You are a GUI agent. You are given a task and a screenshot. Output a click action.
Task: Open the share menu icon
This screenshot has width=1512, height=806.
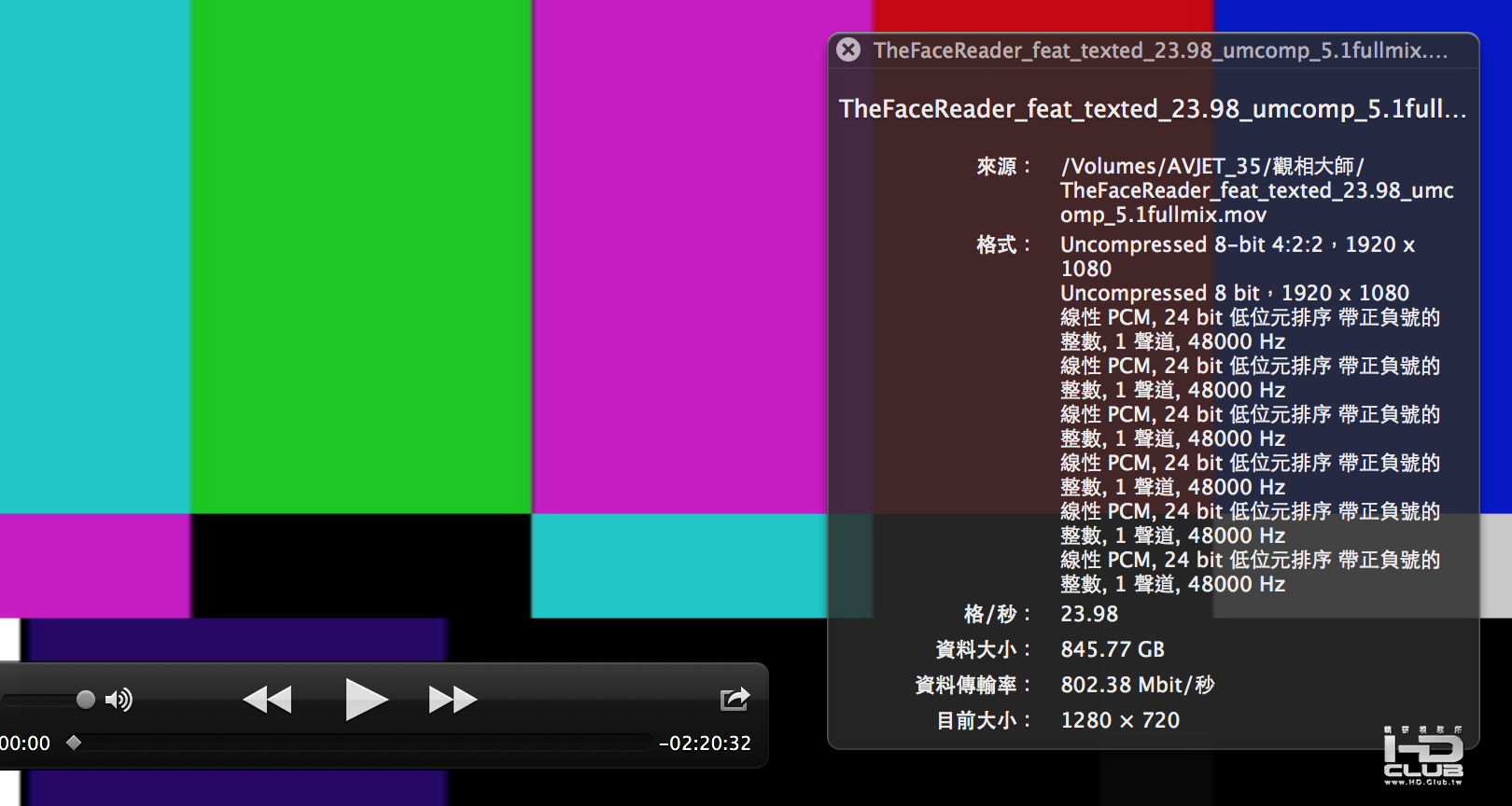coord(735,699)
